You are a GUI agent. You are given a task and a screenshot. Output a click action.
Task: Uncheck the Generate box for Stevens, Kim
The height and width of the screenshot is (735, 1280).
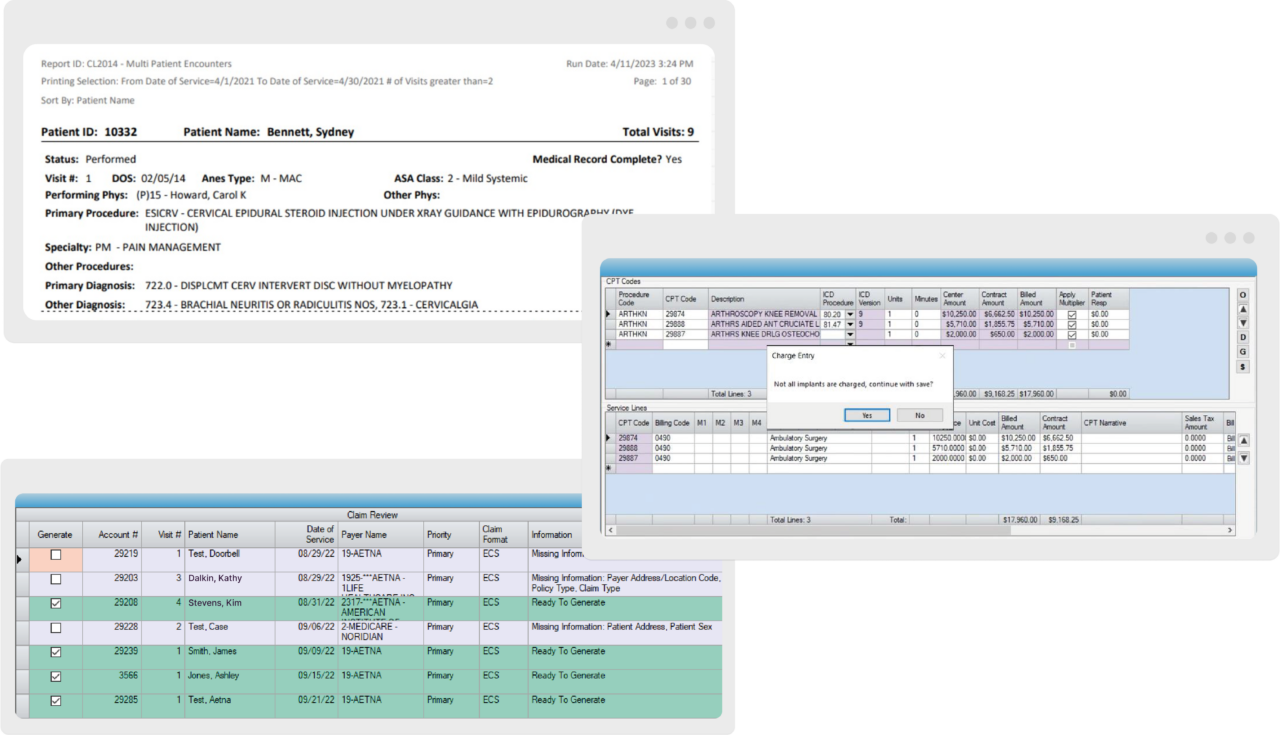[55, 603]
